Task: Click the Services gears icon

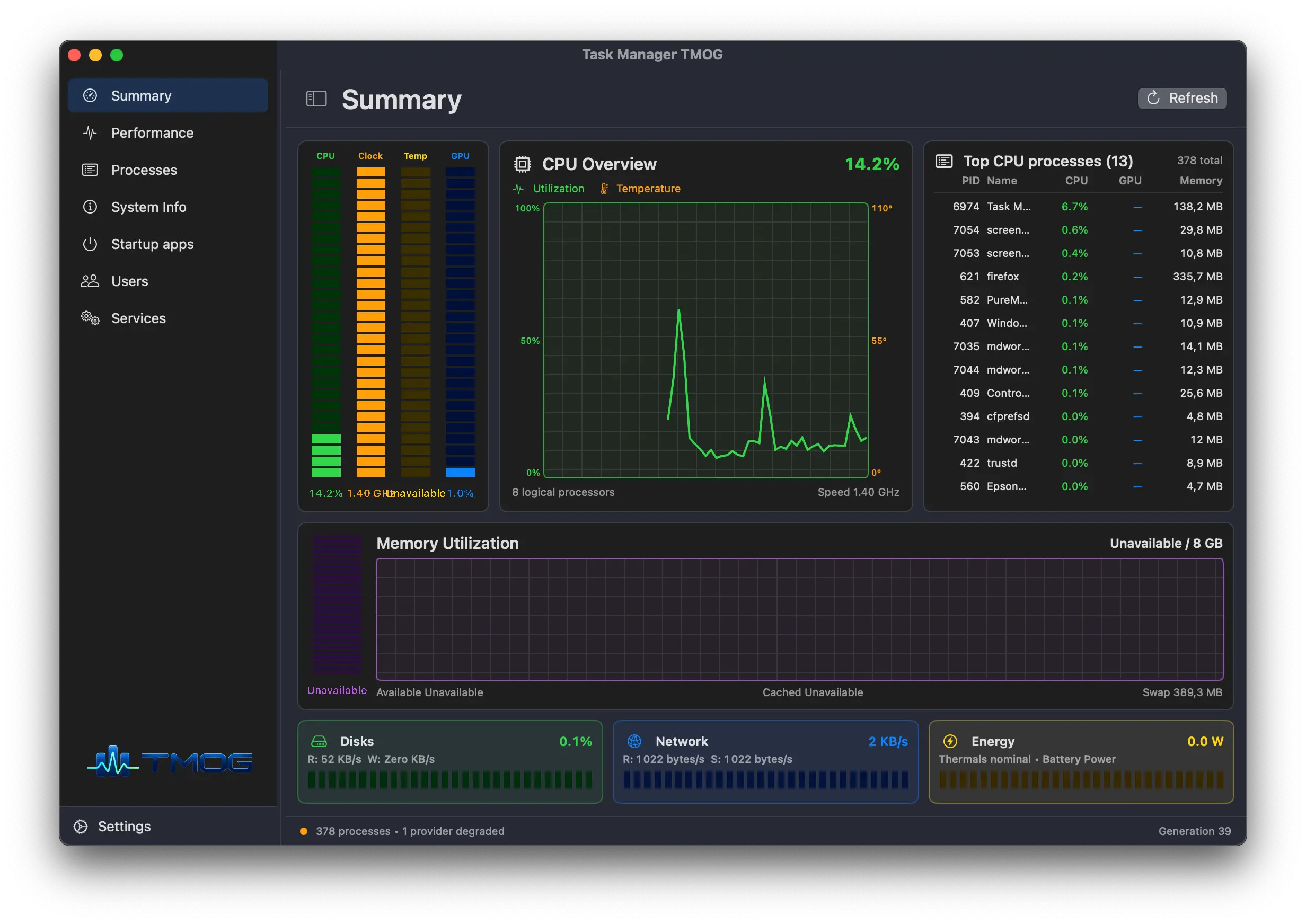Action: 90,317
